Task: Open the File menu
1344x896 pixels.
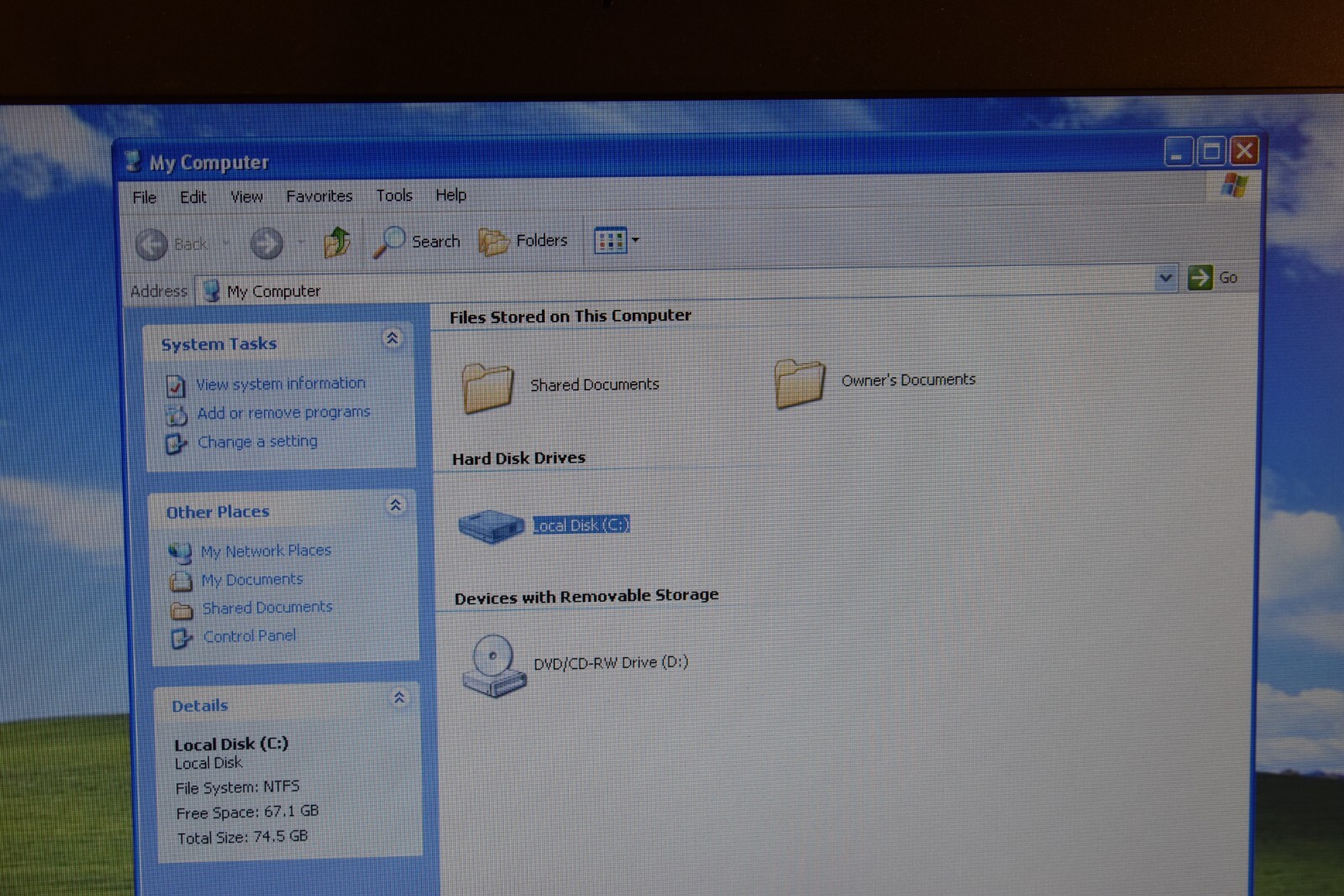Action: [x=144, y=197]
